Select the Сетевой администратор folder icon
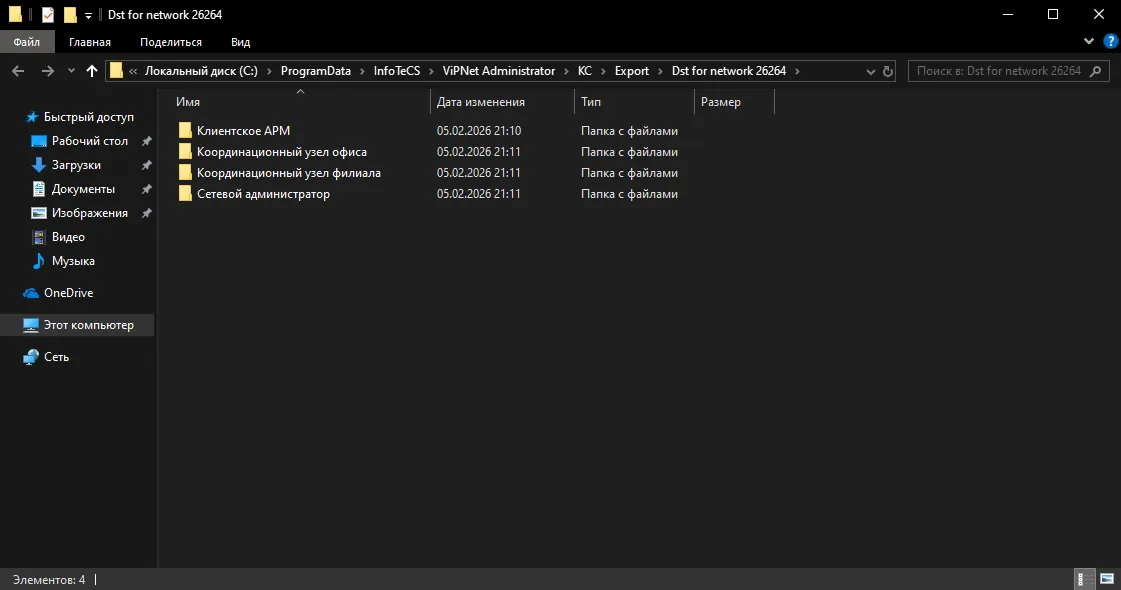 pos(185,193)
